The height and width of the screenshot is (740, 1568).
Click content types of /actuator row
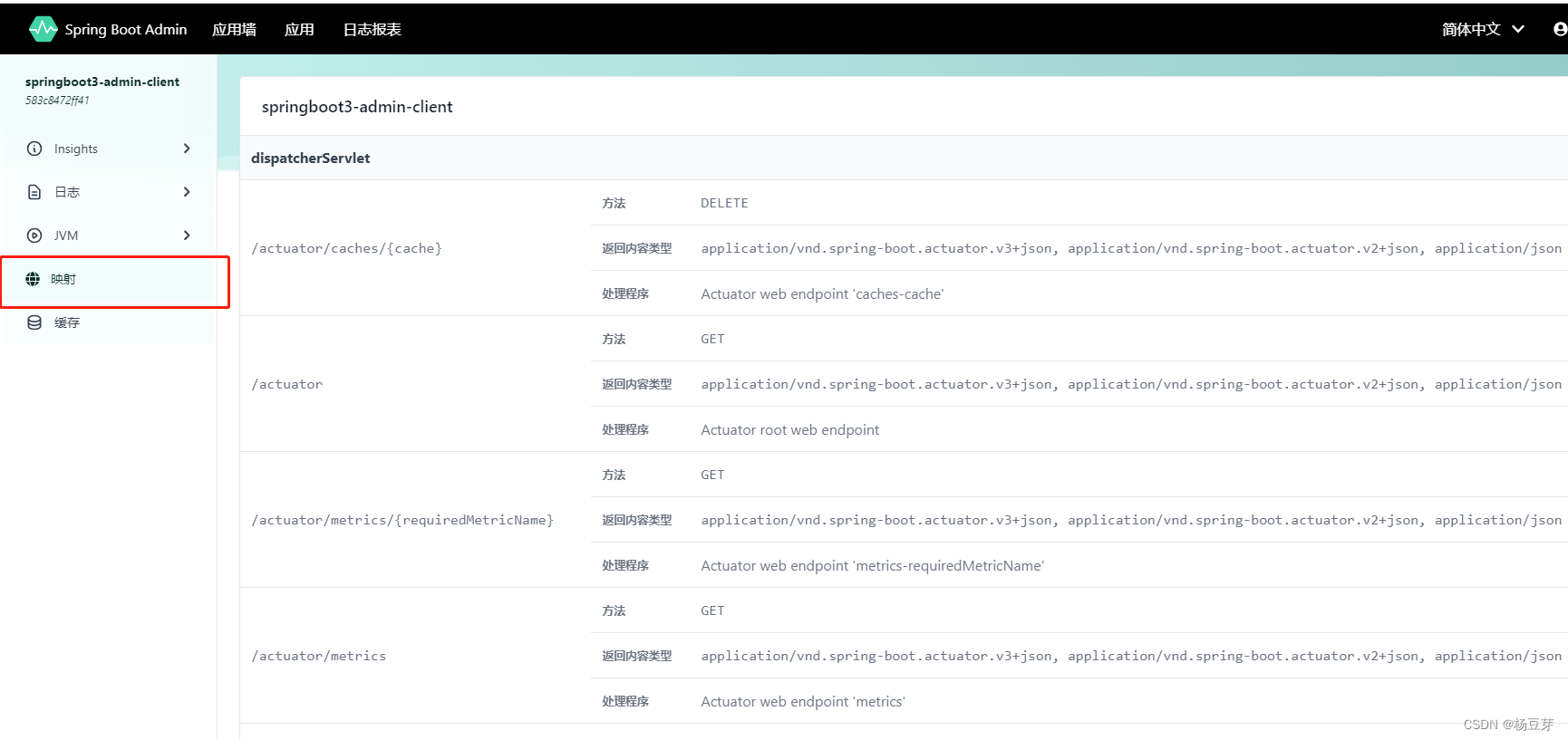(x=1131, y=384)
